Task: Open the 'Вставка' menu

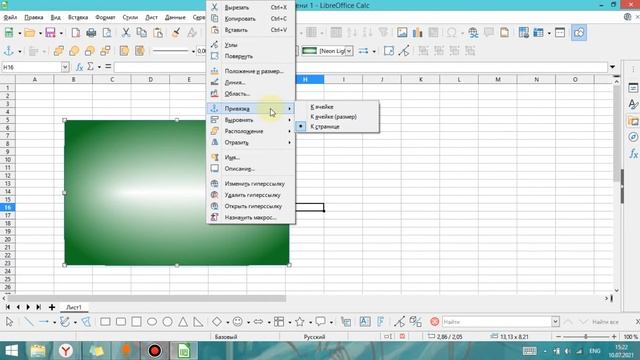Action: (x=78, y=18)
